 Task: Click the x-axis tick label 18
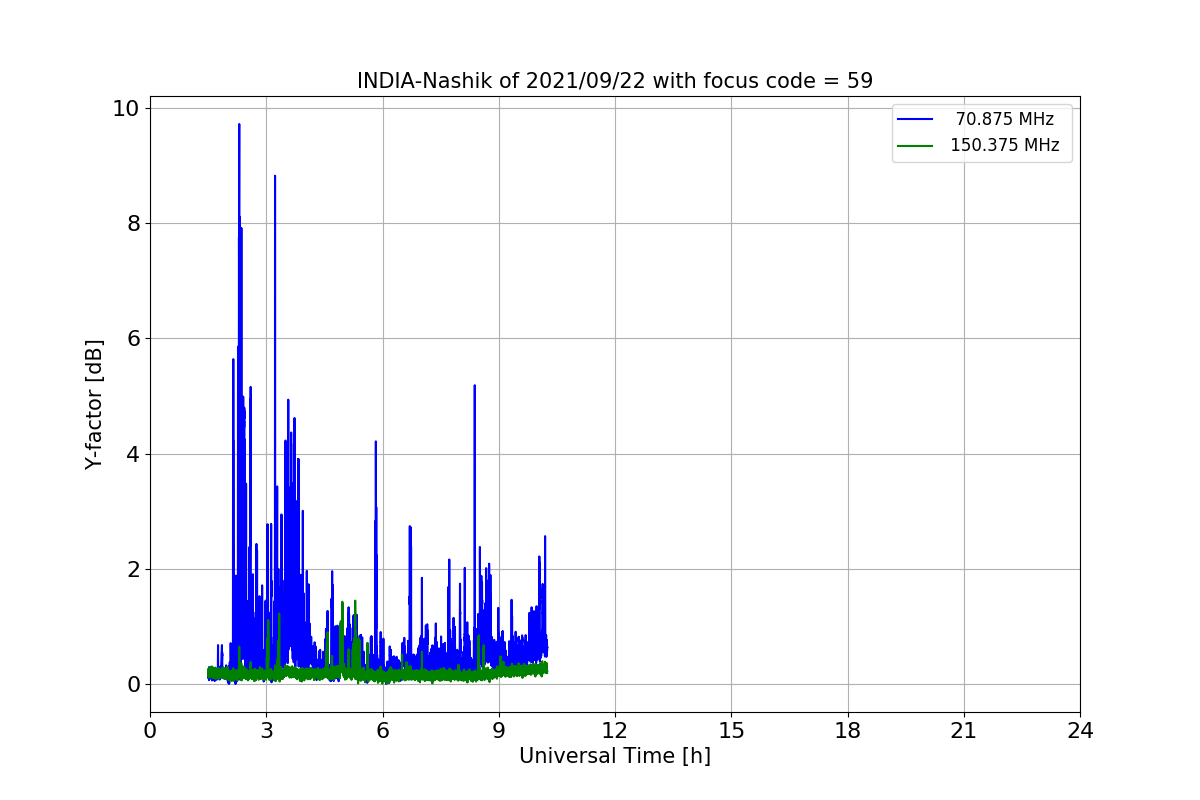848,731
